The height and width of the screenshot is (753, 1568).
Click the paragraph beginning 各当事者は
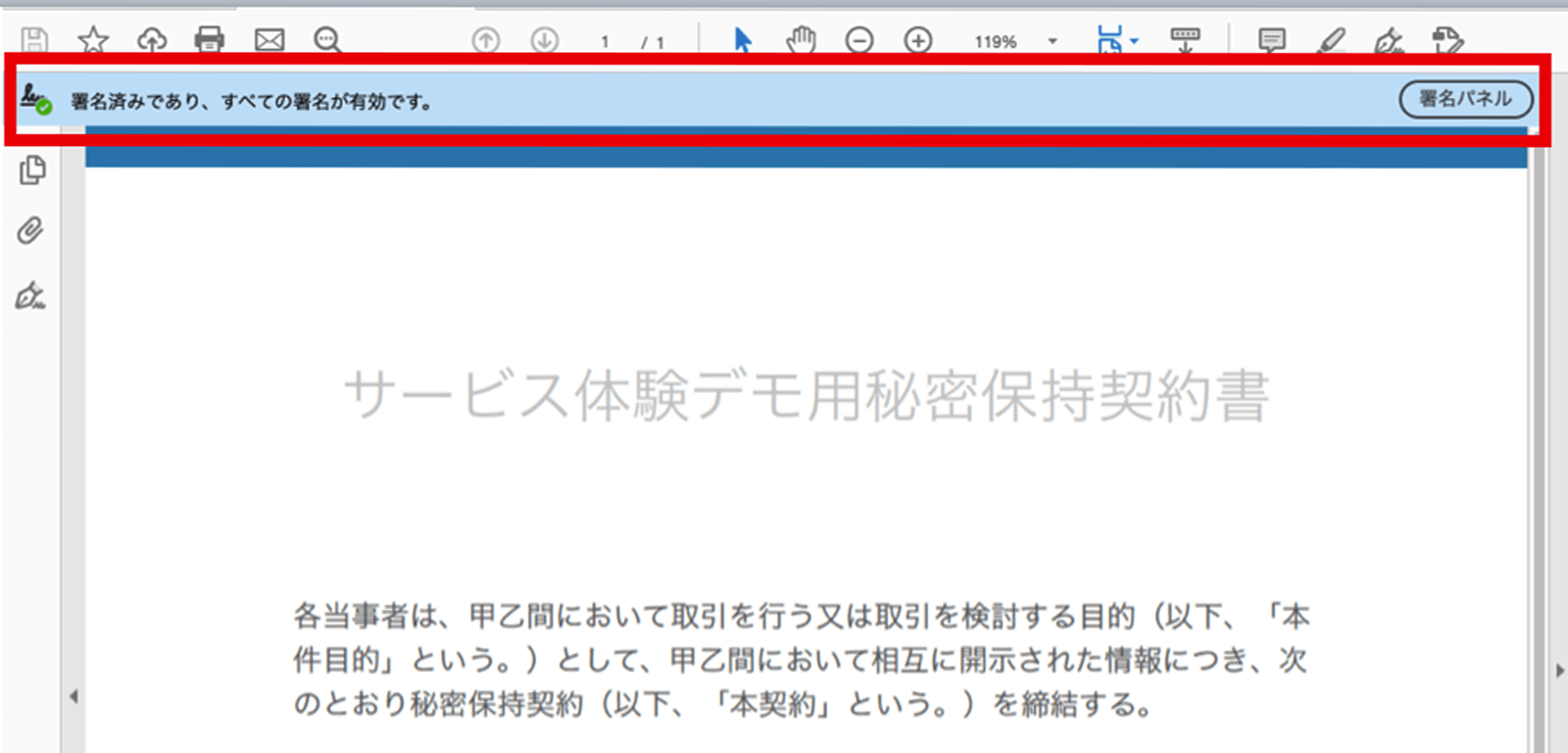coord(802,660)
